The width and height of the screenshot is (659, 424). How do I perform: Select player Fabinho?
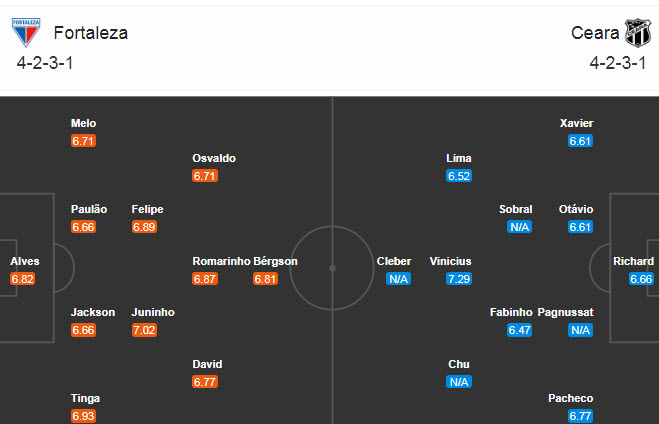511,312
